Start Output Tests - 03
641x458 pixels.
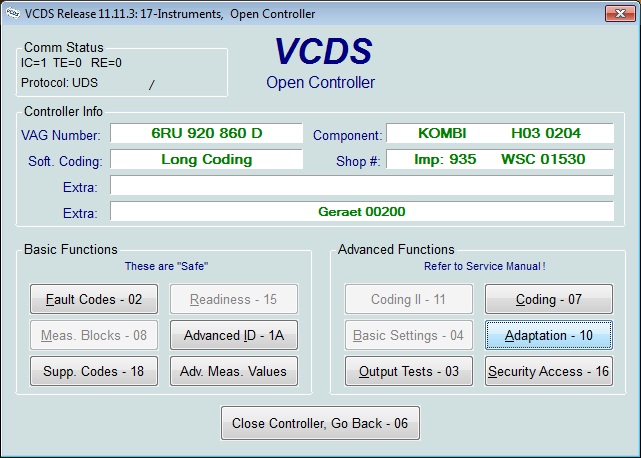[x=409, y=371]
